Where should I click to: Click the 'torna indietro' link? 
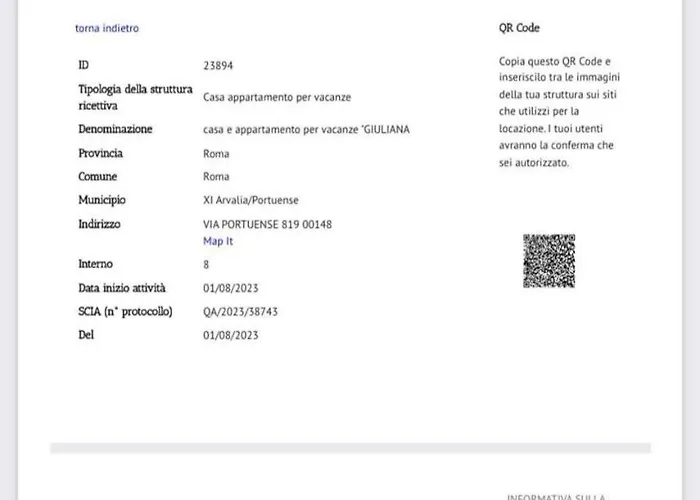tap(107, 28)
